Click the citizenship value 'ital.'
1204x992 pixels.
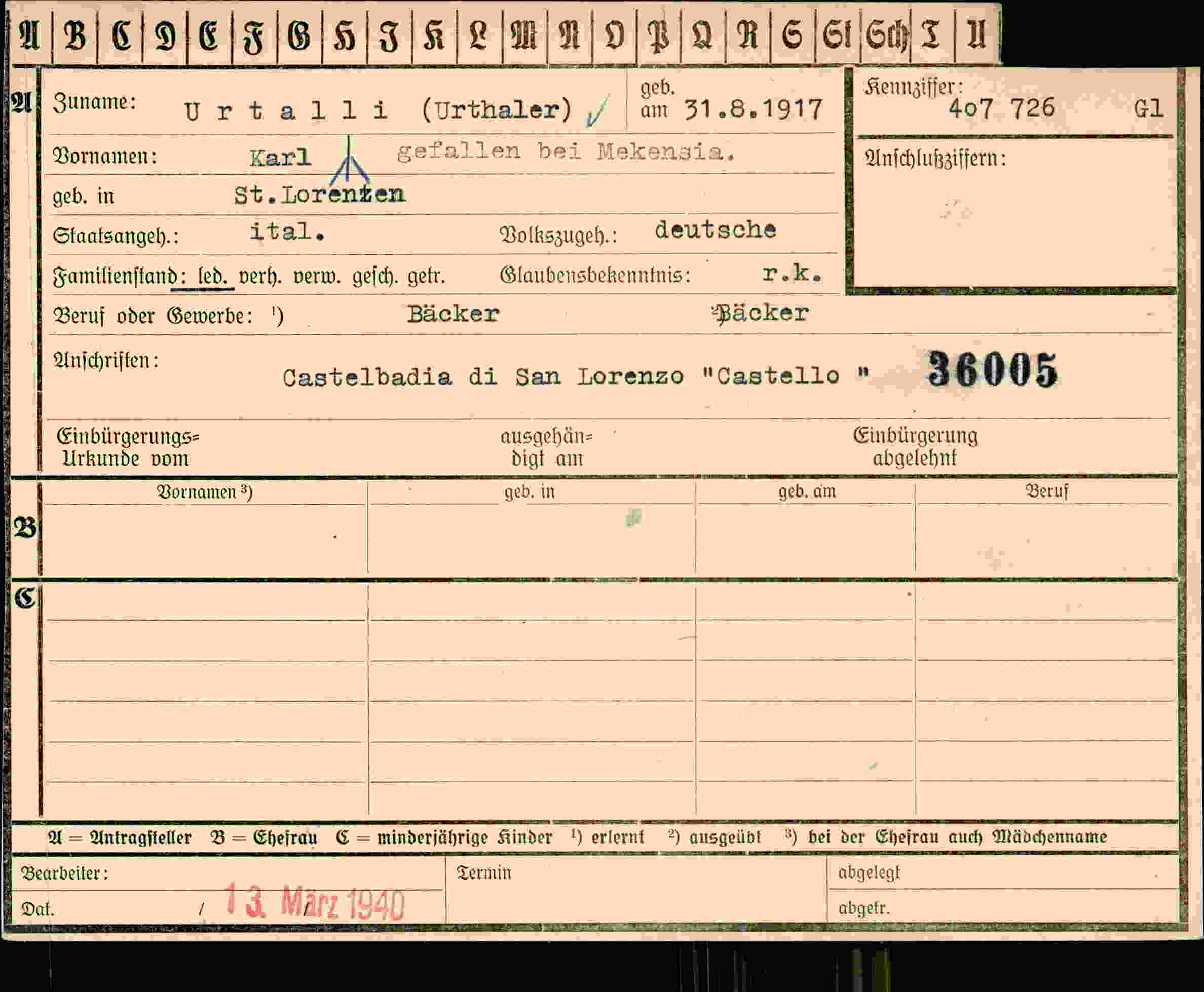287,232
